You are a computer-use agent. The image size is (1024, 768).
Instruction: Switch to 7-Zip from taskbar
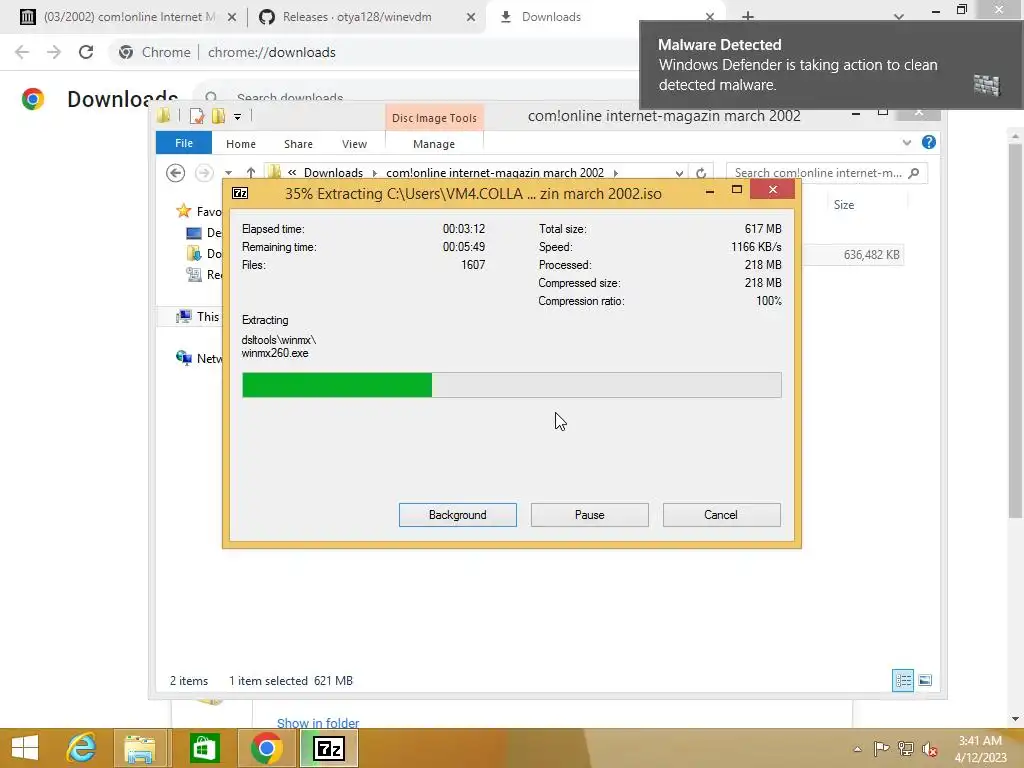(328, 748)
